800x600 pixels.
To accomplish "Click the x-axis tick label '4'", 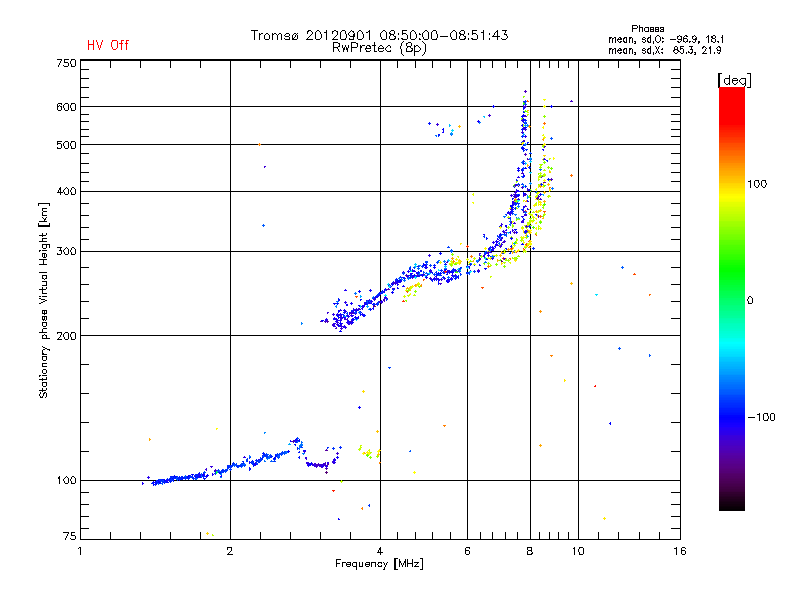I will pyautogui.click(x=380, y=551).
